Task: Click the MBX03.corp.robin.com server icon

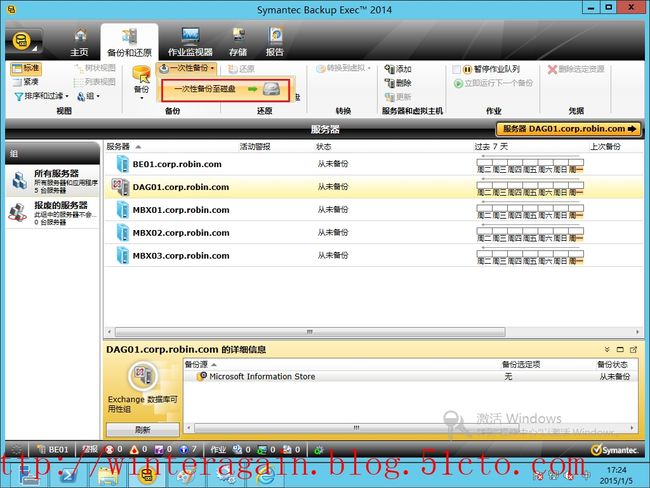Action: point(123,255)
